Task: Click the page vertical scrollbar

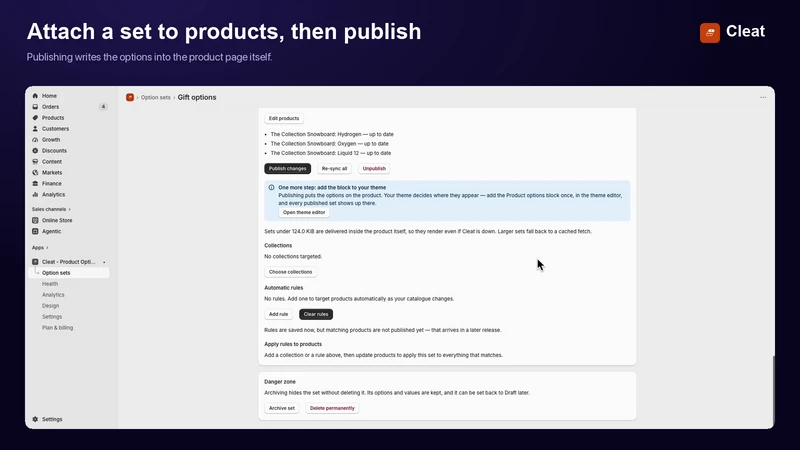Action: pos(773,390)
